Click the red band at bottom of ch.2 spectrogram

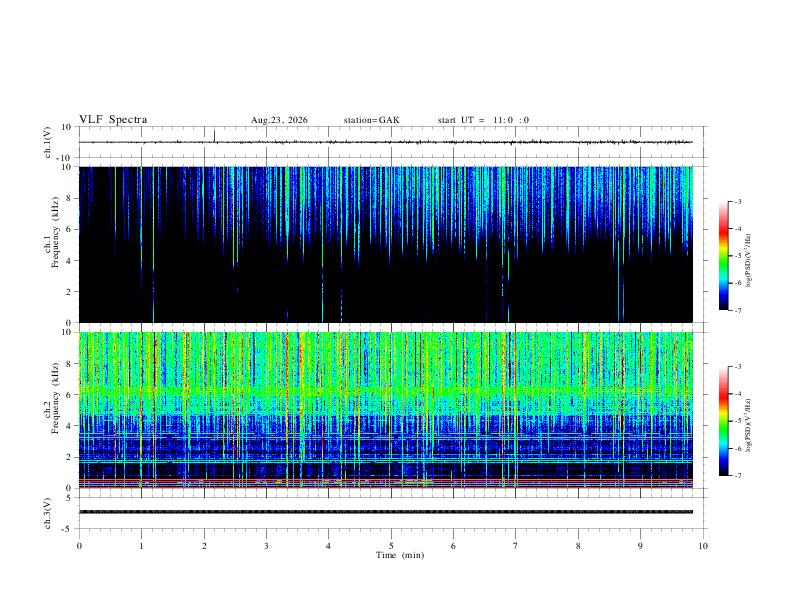point(386,484)
